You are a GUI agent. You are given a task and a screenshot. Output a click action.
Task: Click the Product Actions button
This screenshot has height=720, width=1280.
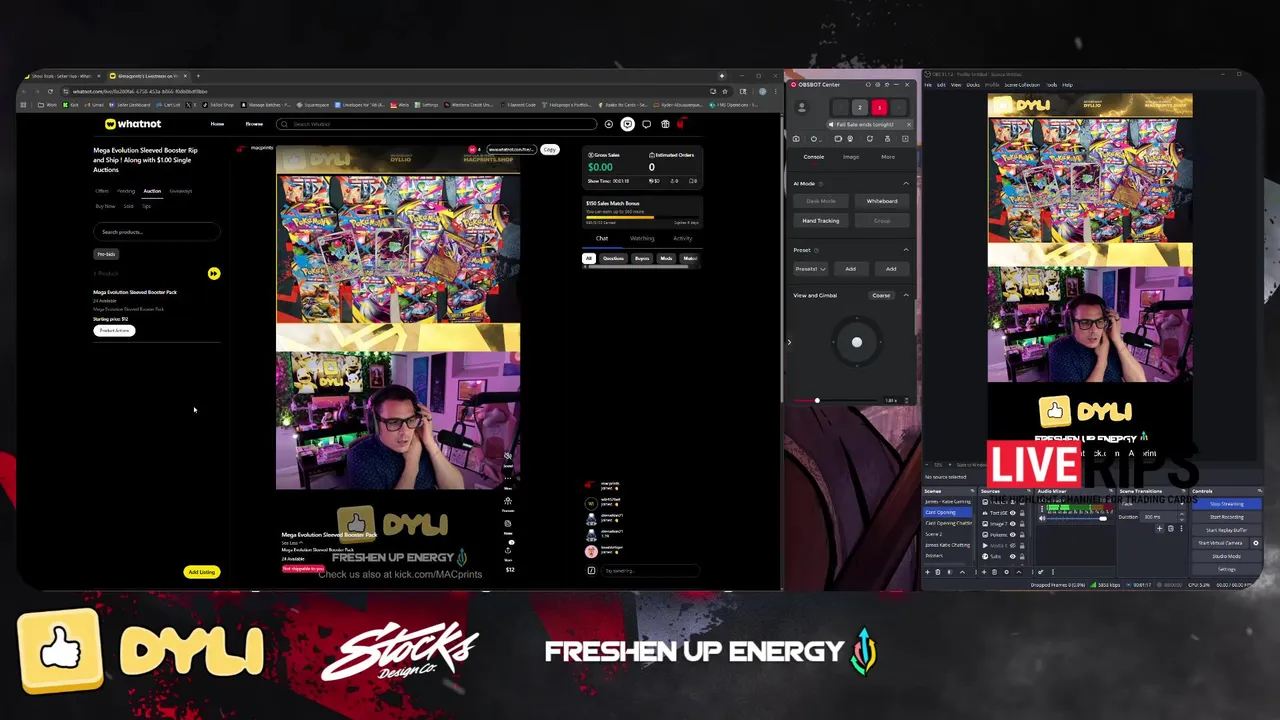coord(114,330)
